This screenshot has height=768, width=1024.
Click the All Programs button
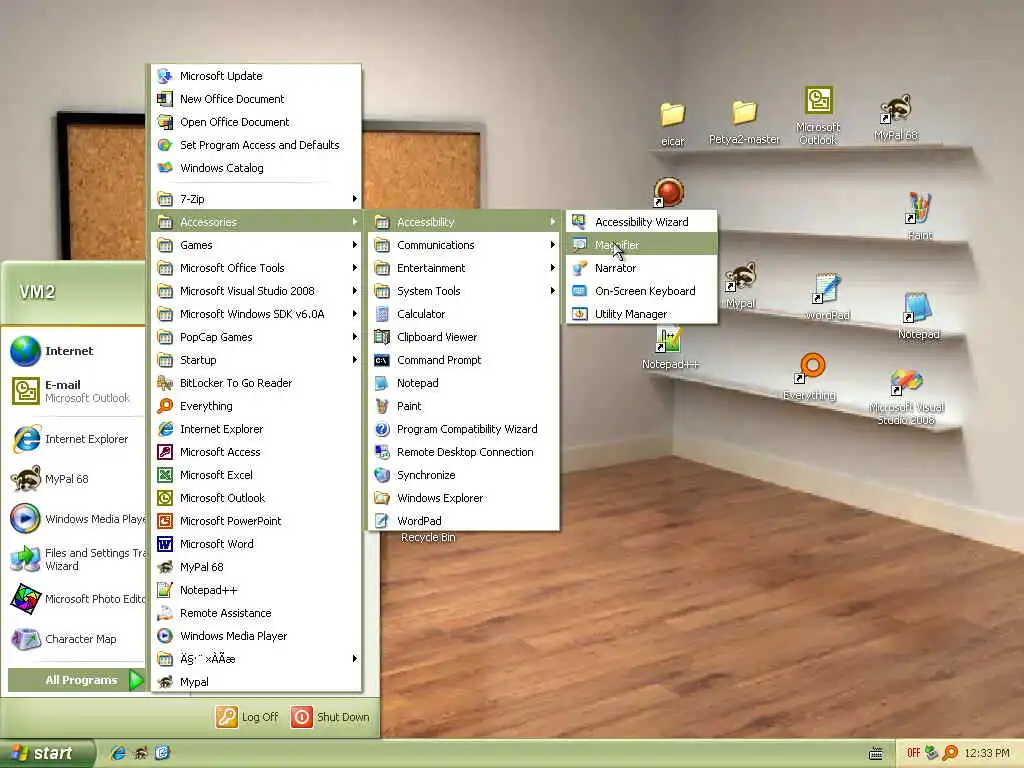76,680
